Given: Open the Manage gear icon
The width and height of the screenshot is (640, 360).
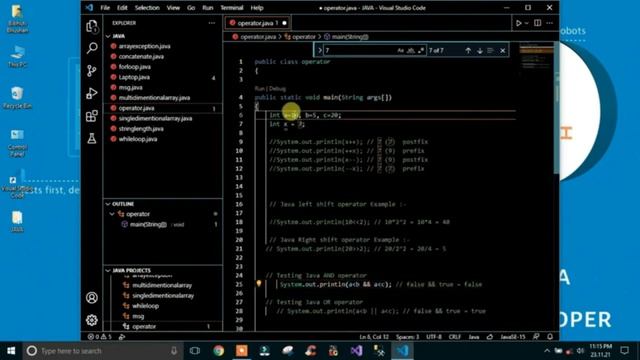Looking at the screenshot, I should [x=92, y=320].
